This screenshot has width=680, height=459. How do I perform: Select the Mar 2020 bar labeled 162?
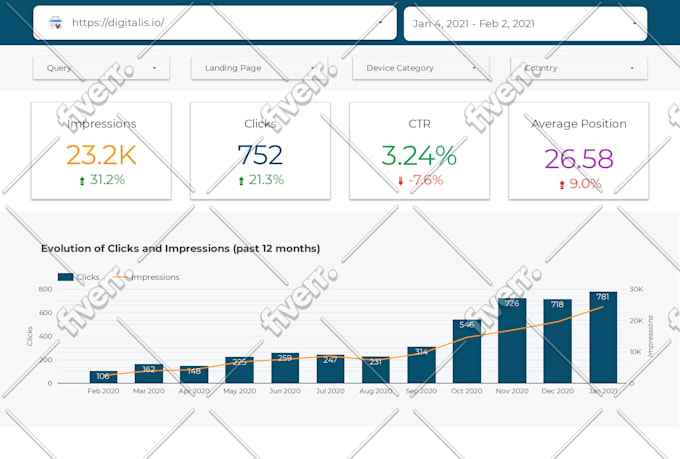[149, 374]
